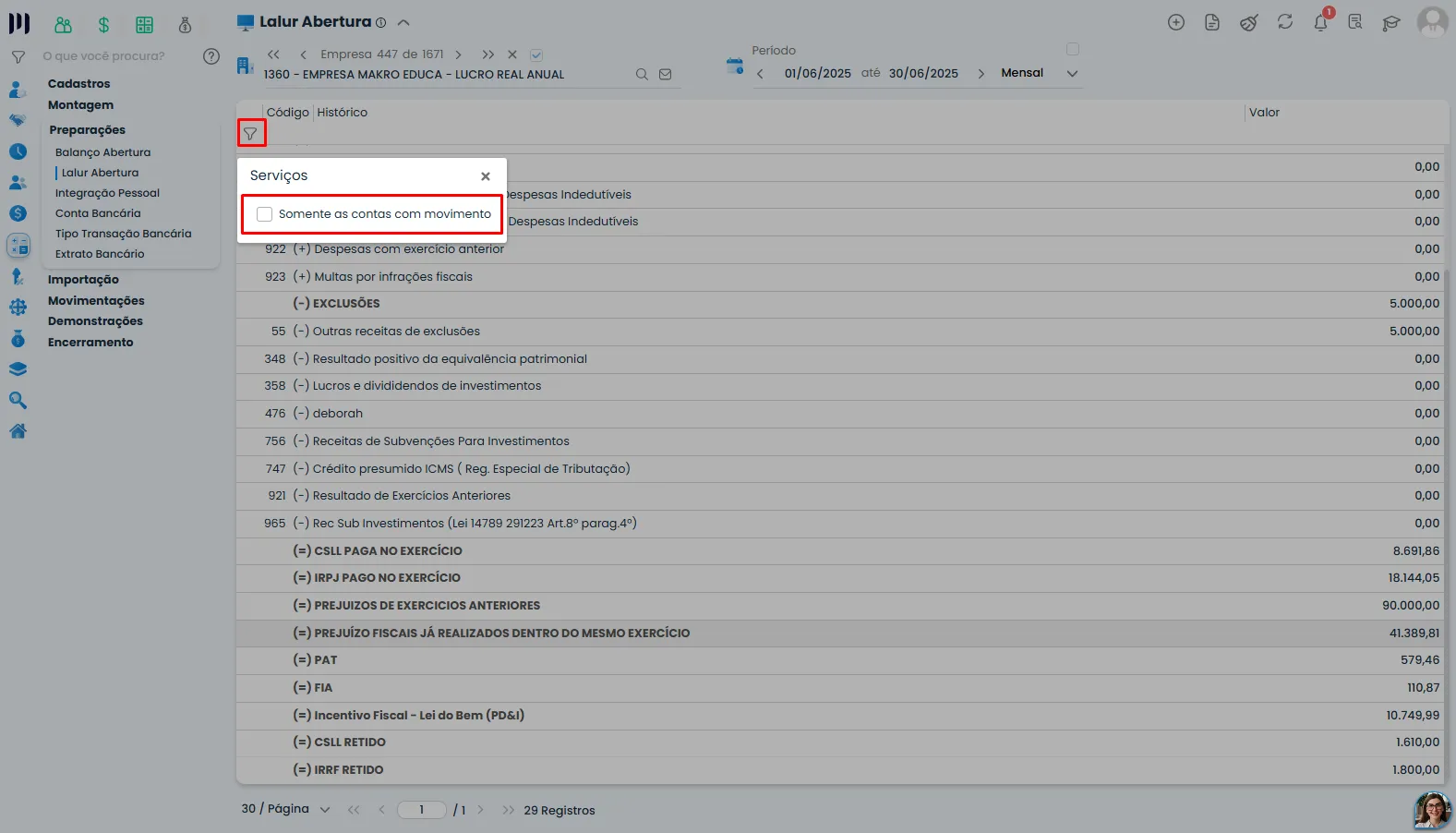This screenshot has width=1456, height=833.
Task: Click the broom clean-up icon
Action: [1249, 22]
